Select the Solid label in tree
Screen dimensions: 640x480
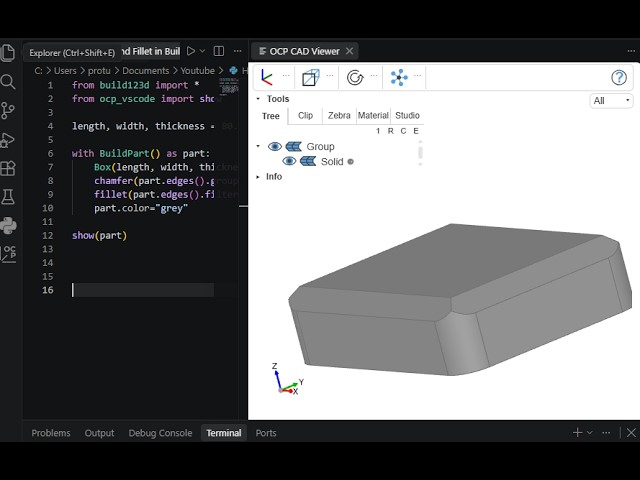(332, 162)
